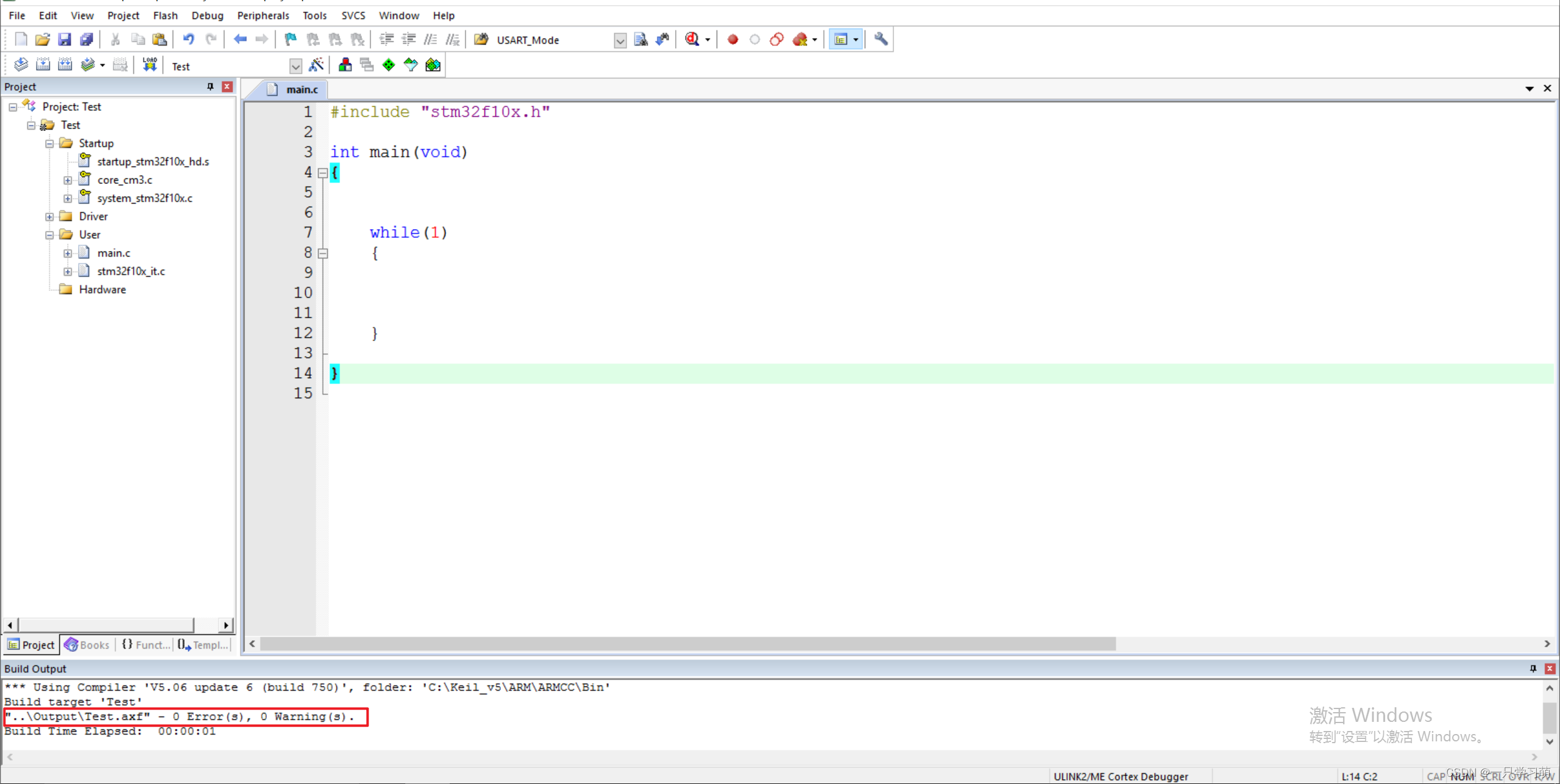Open Options for Target (magic wand icon)
This screenshot has width=1560, height=784.
(x=316, y=65)
